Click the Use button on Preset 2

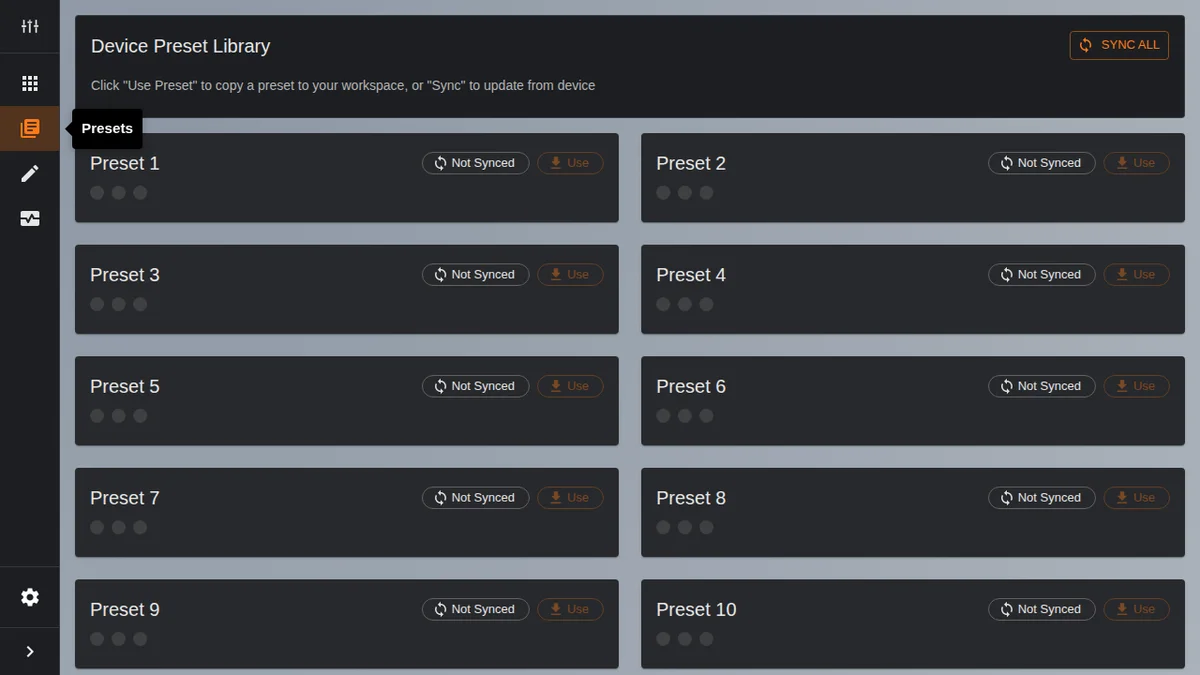point(1136,163)
